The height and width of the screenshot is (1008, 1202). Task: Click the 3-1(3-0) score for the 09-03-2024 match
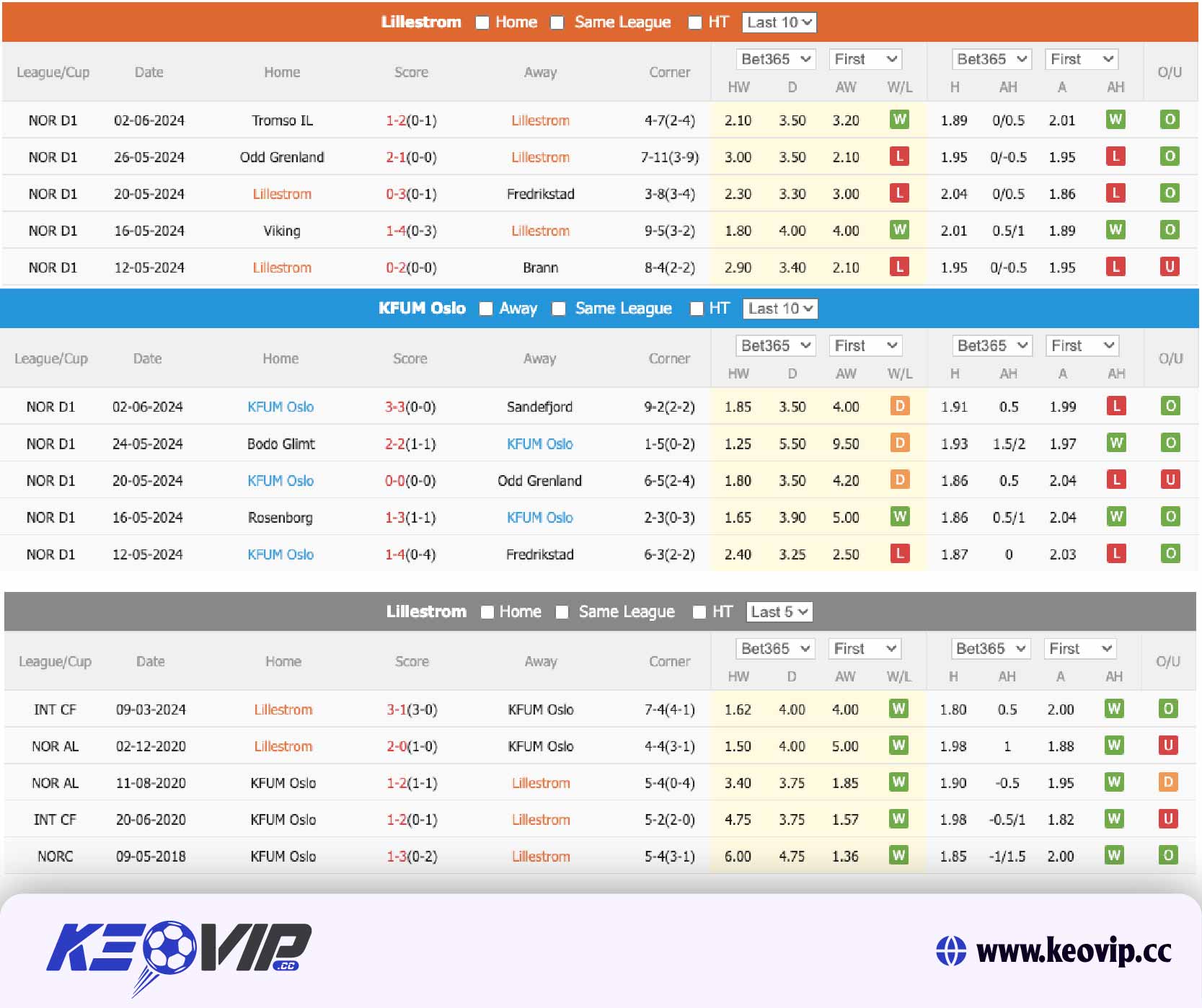click(411, 709)
